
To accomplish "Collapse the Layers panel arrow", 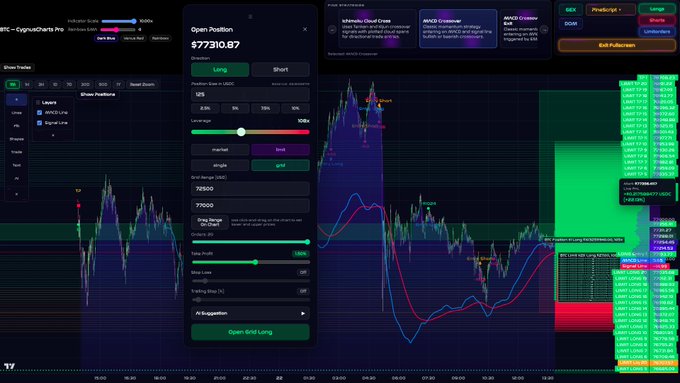I will click(53, 135).
